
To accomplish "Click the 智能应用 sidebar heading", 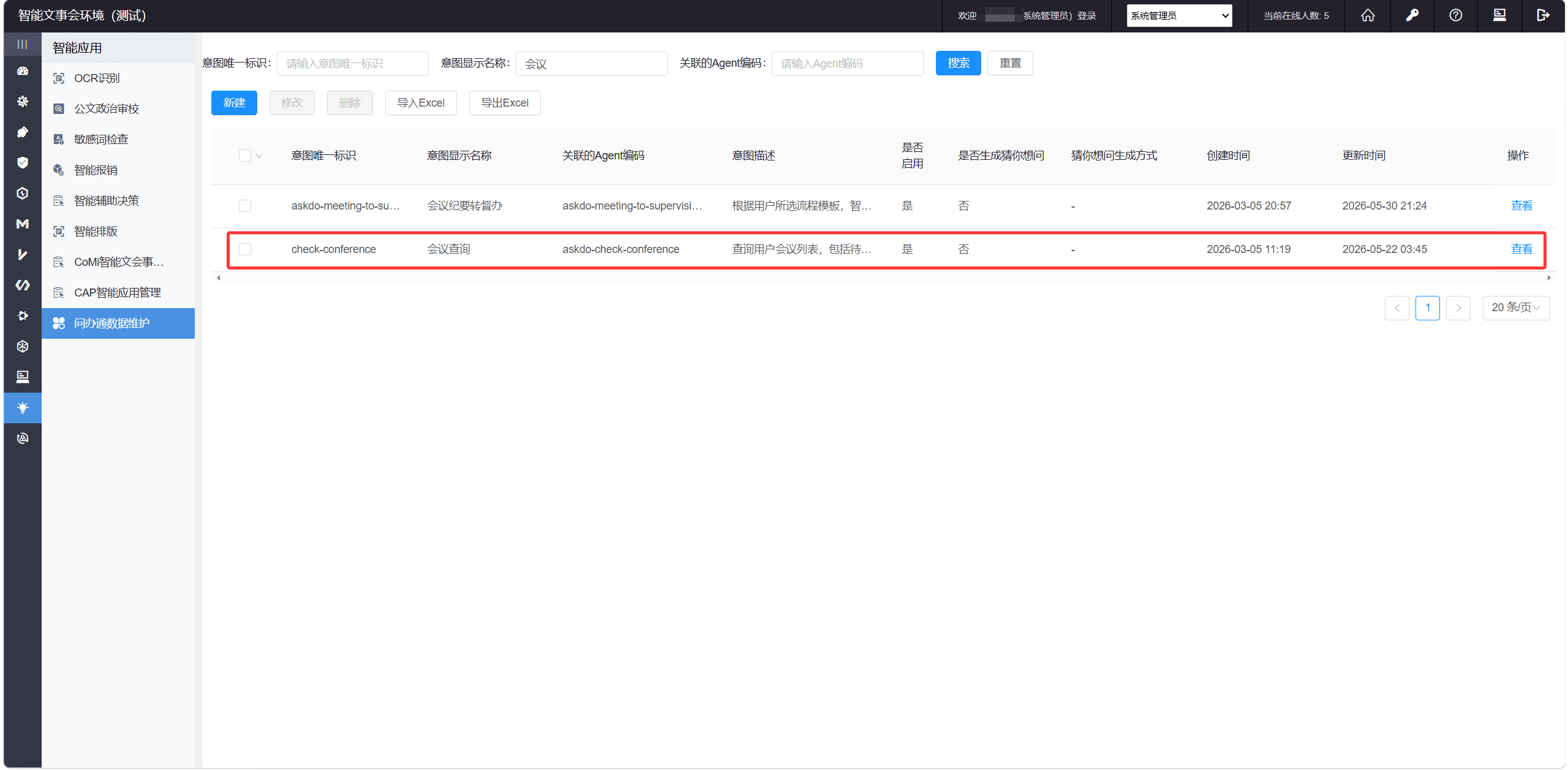I will click(x=77, y=48).
